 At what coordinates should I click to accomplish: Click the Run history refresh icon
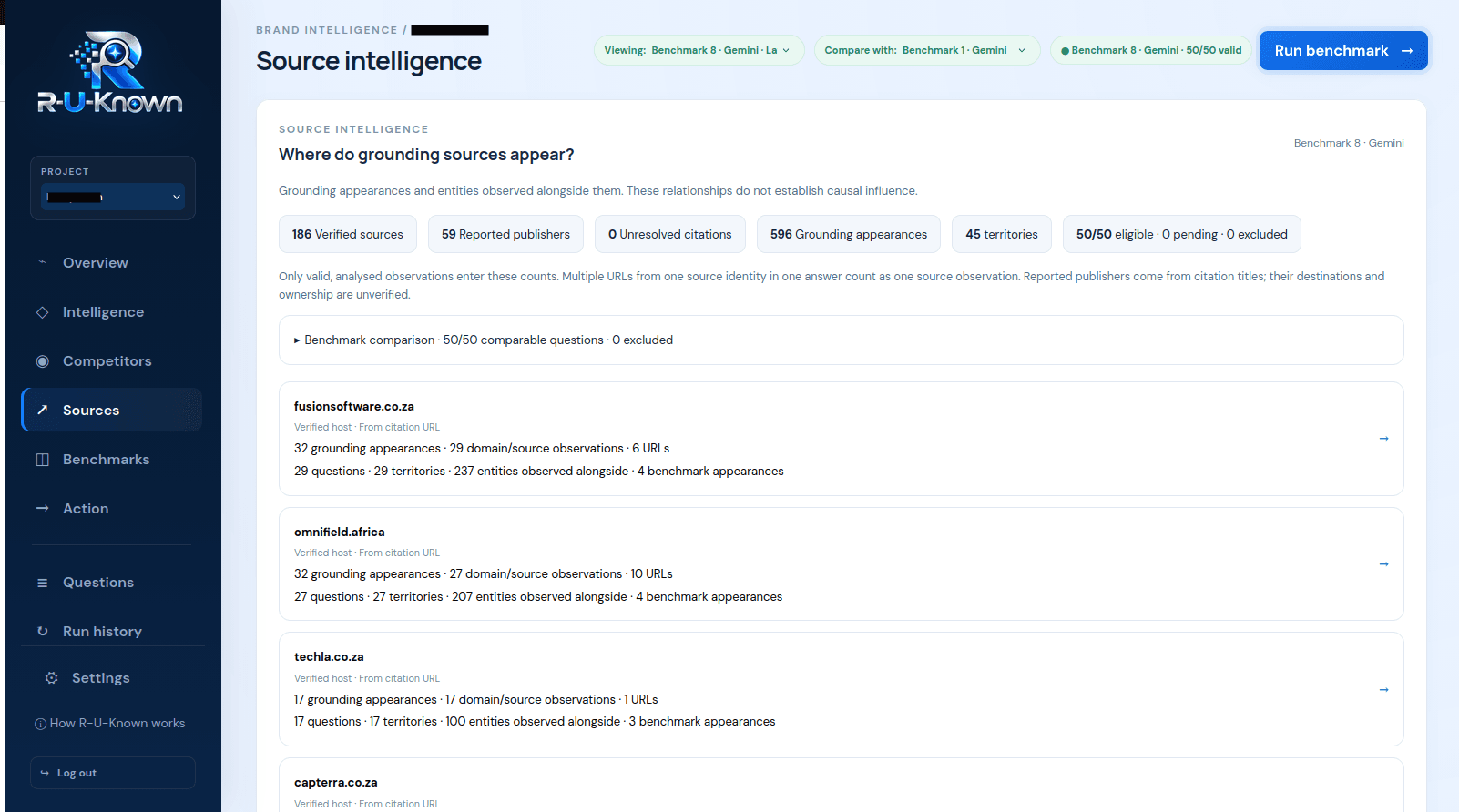(42, 631)
